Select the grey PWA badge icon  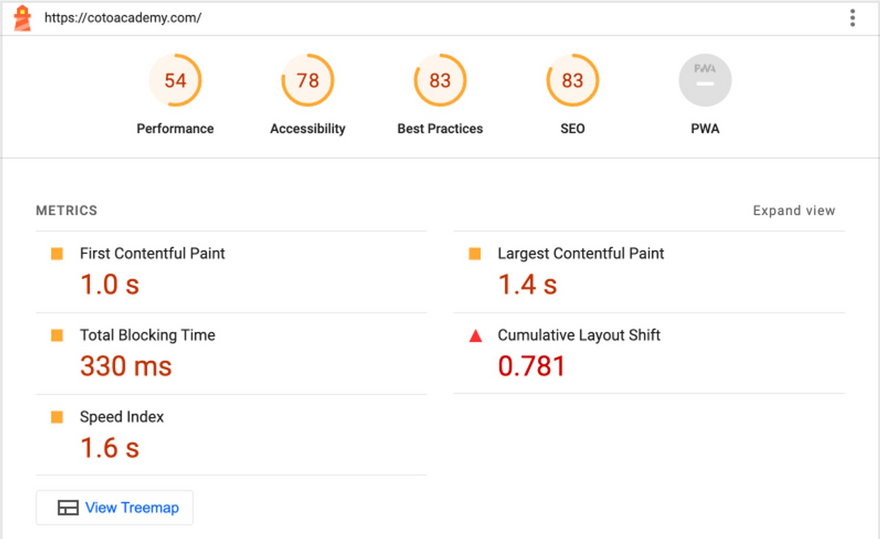click(x=705, y=80)
